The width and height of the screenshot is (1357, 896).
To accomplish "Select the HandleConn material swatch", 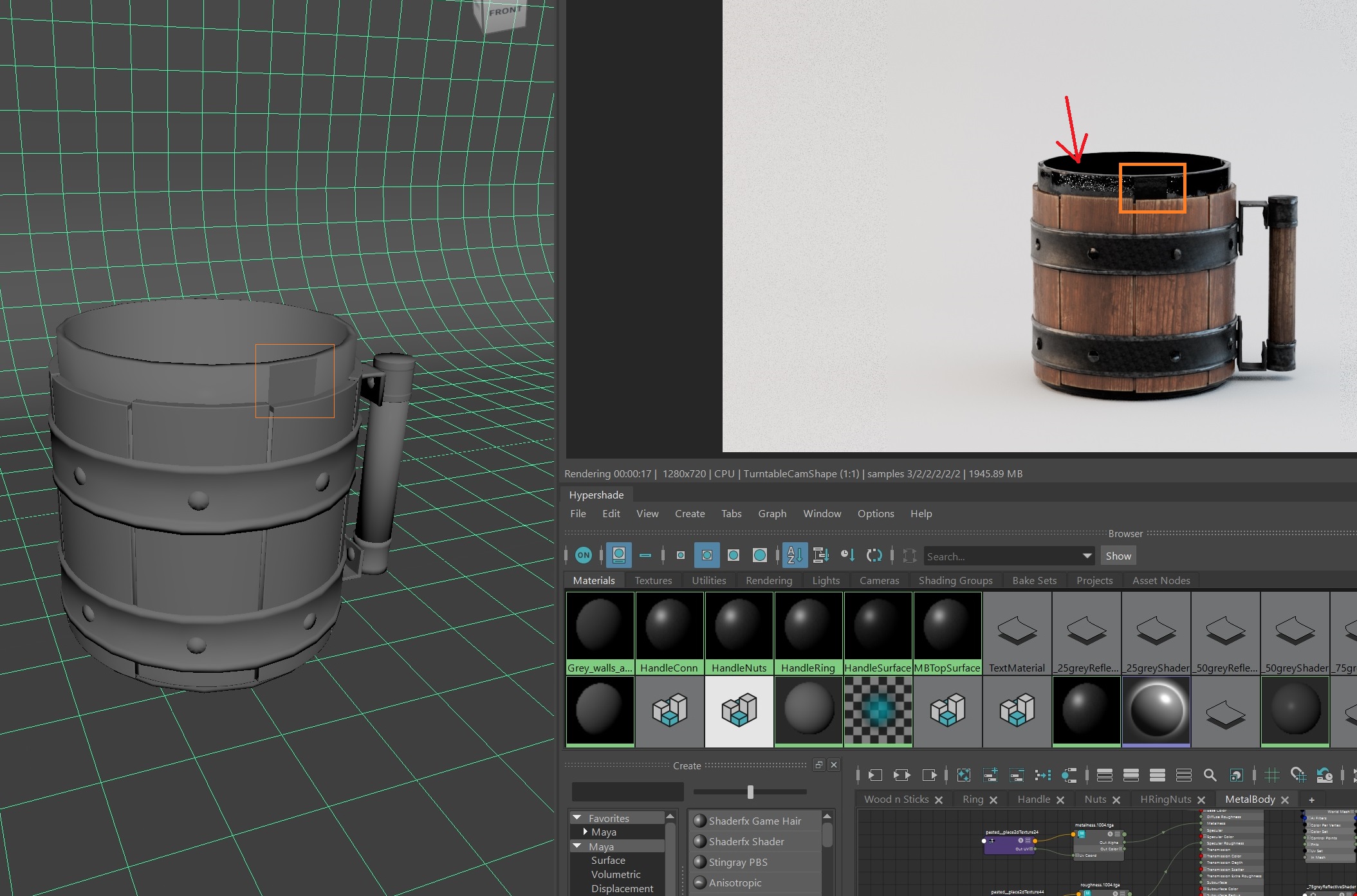I will pos(669,633).
